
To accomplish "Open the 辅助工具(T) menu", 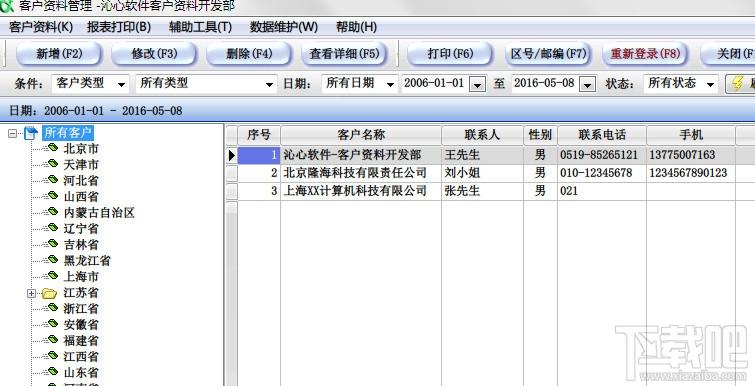I will click(200, 27).
